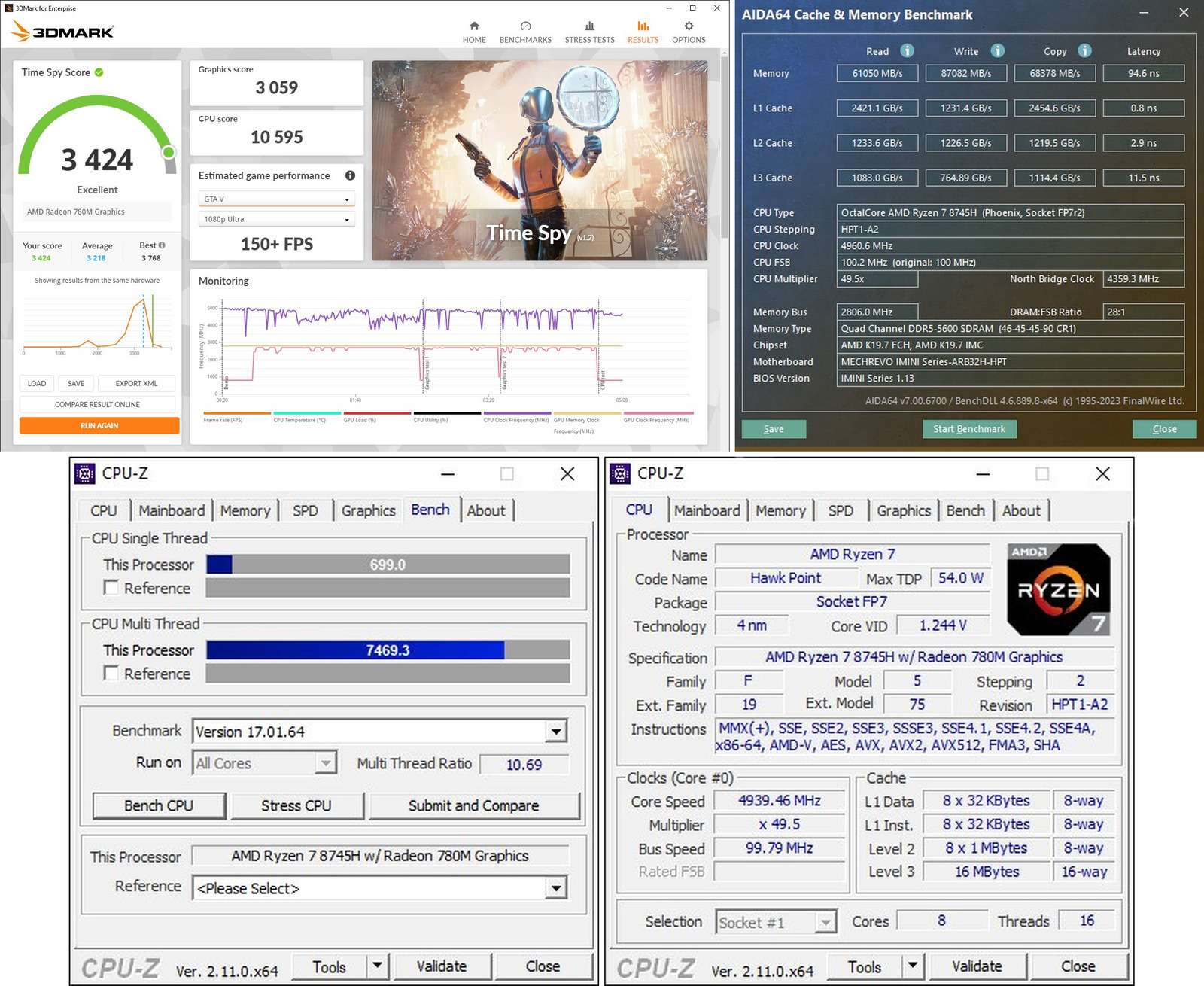Image resolution: width=1204 pixels, height=986 pixels.
Task: Click Tools button in CPU-Z CPU window
Action: coord(865,966)
